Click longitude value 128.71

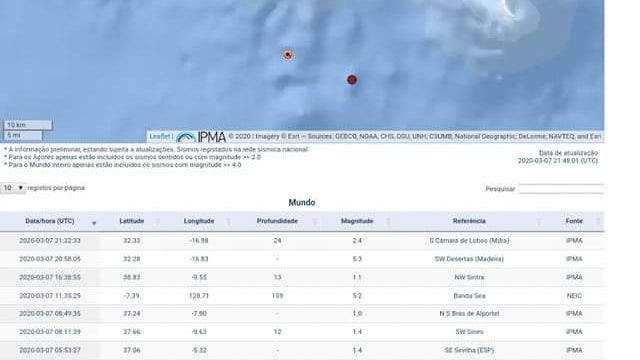[x=199, y=296]
